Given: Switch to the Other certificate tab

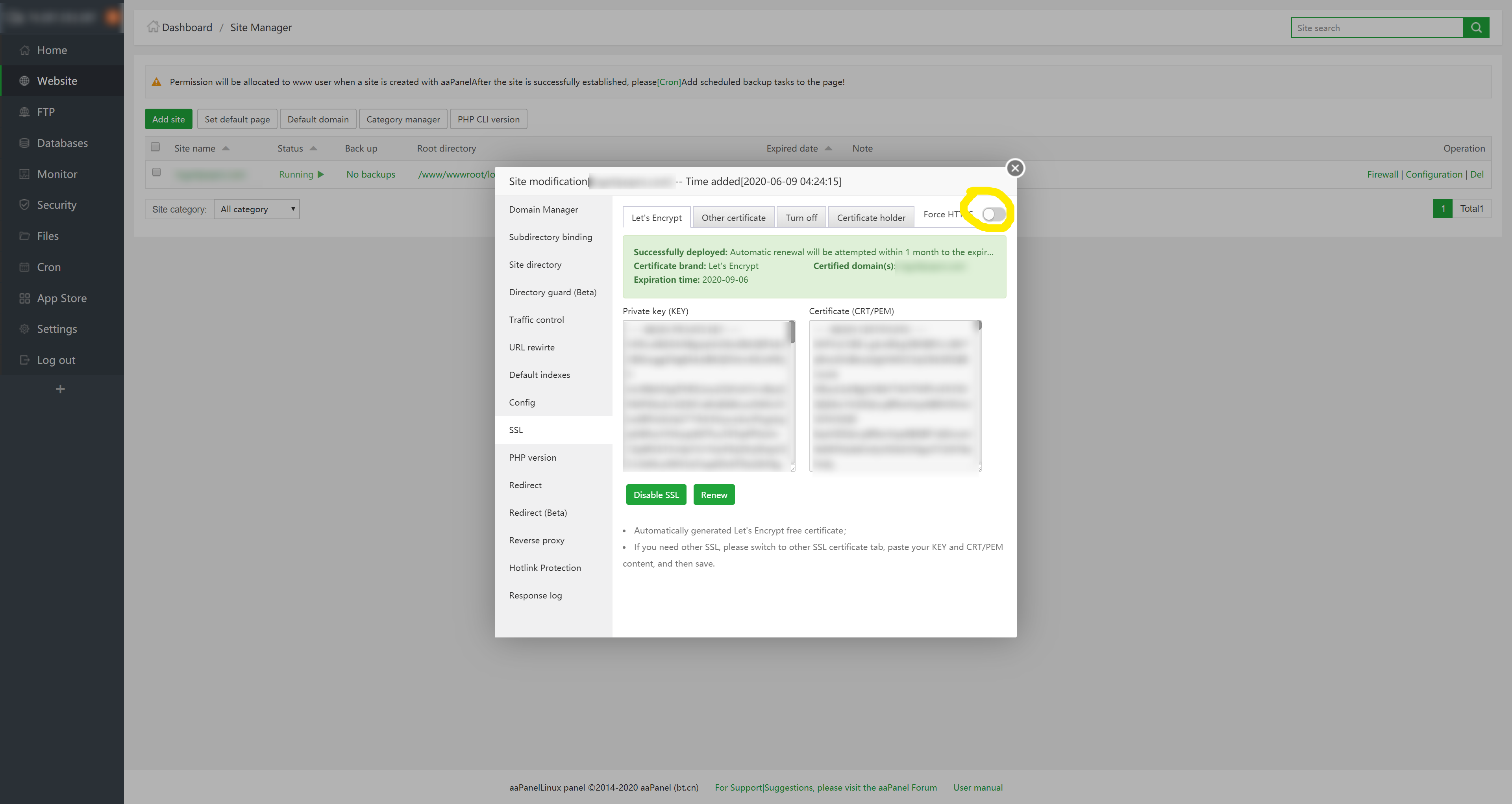Looking at the screenshot, I should (x=733, y=217).
